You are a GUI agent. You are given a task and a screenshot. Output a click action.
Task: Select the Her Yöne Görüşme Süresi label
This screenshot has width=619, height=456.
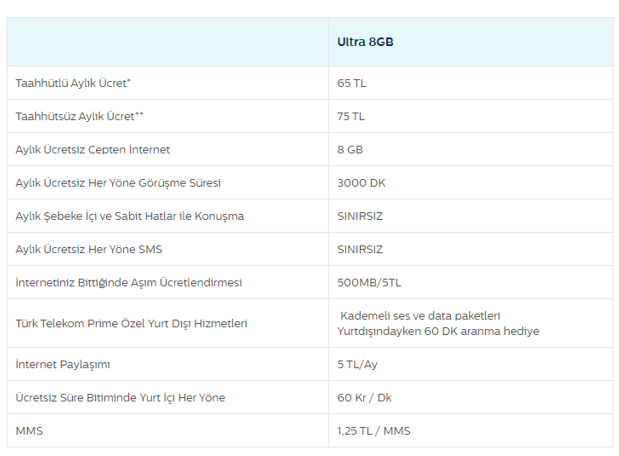click(118, 183)
